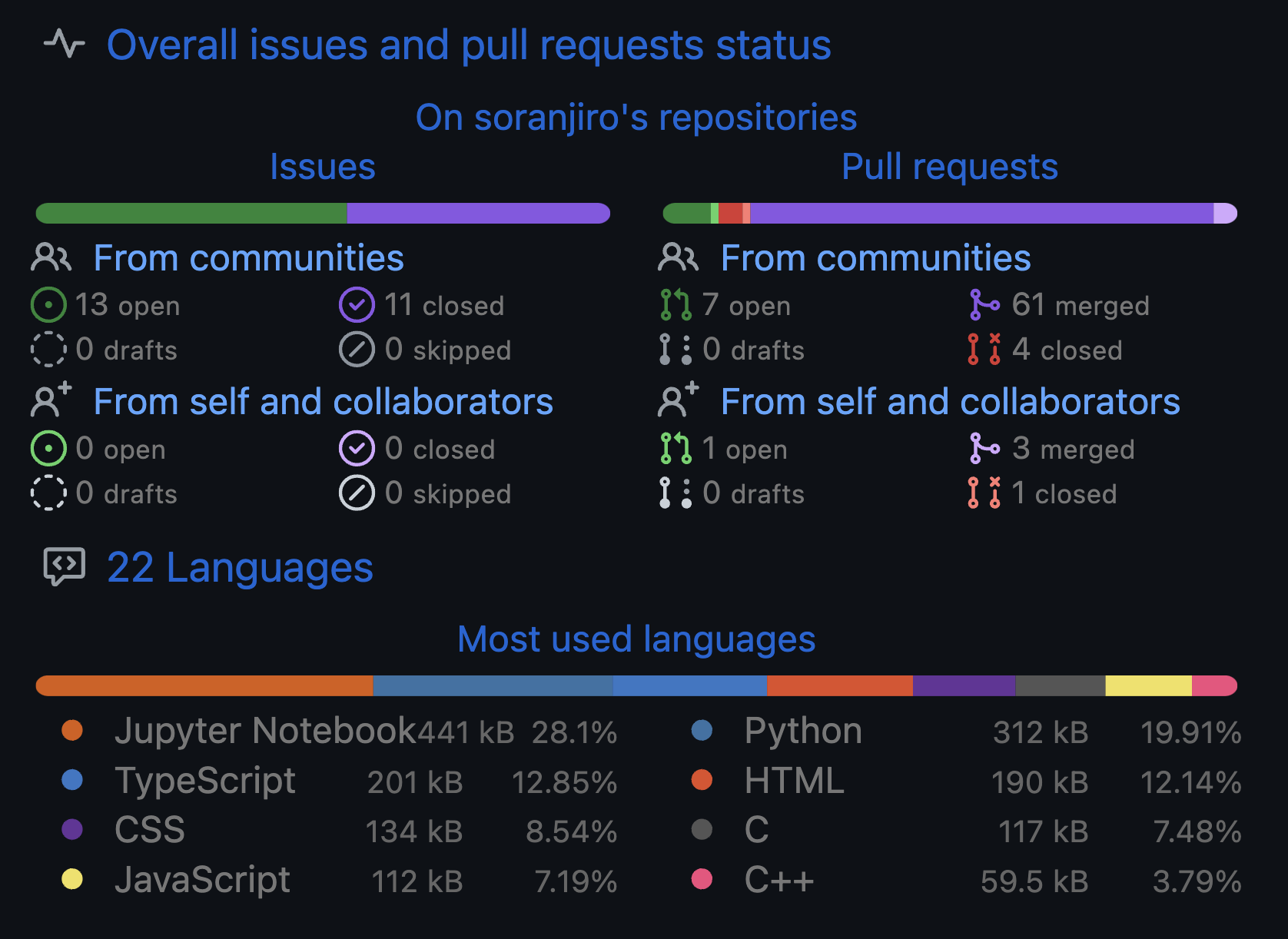Screen dimensions: 1288x939
Task: Switch to the Pull requests section header
Action: point(949,166)
